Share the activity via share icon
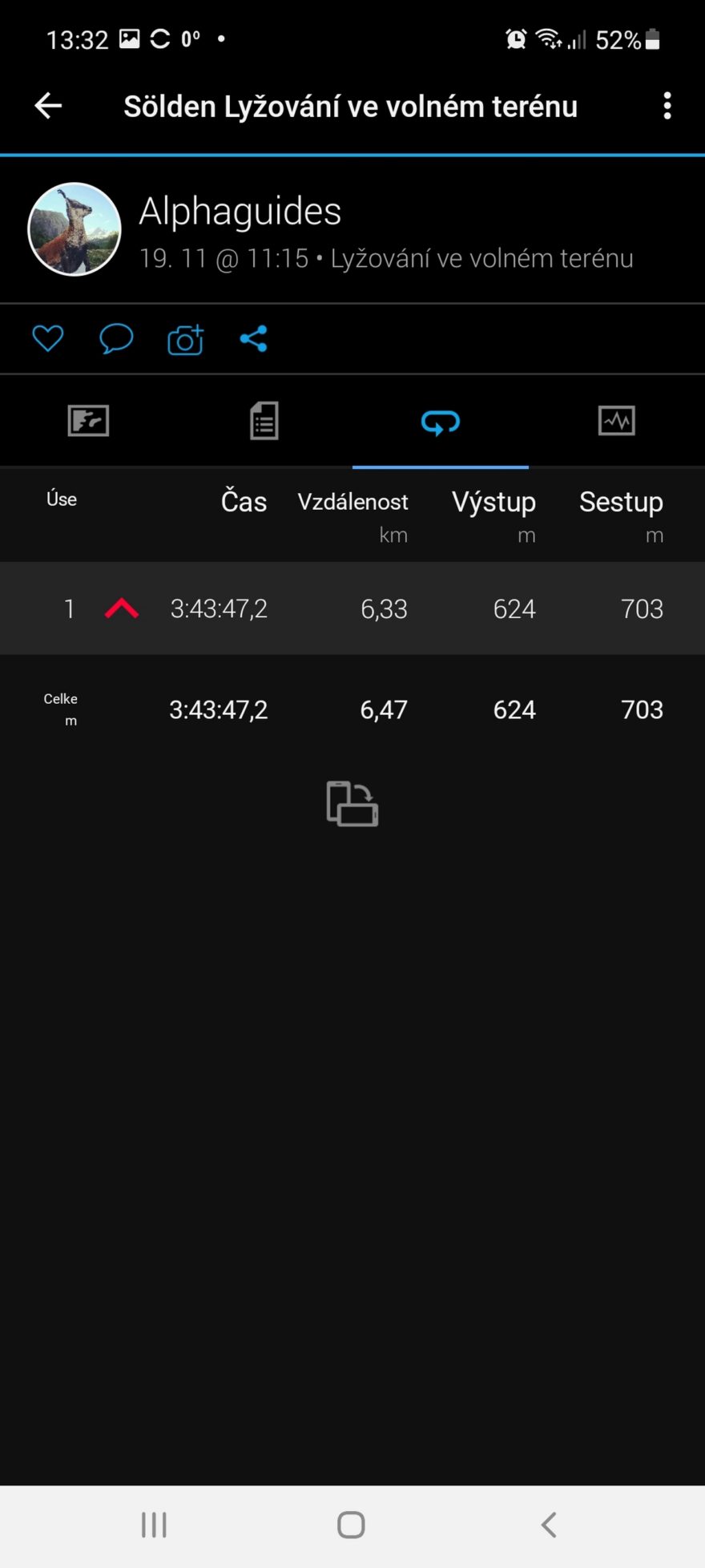Image resolution: width=705 pixels, height=1568 pixels. tap(253, 338)
